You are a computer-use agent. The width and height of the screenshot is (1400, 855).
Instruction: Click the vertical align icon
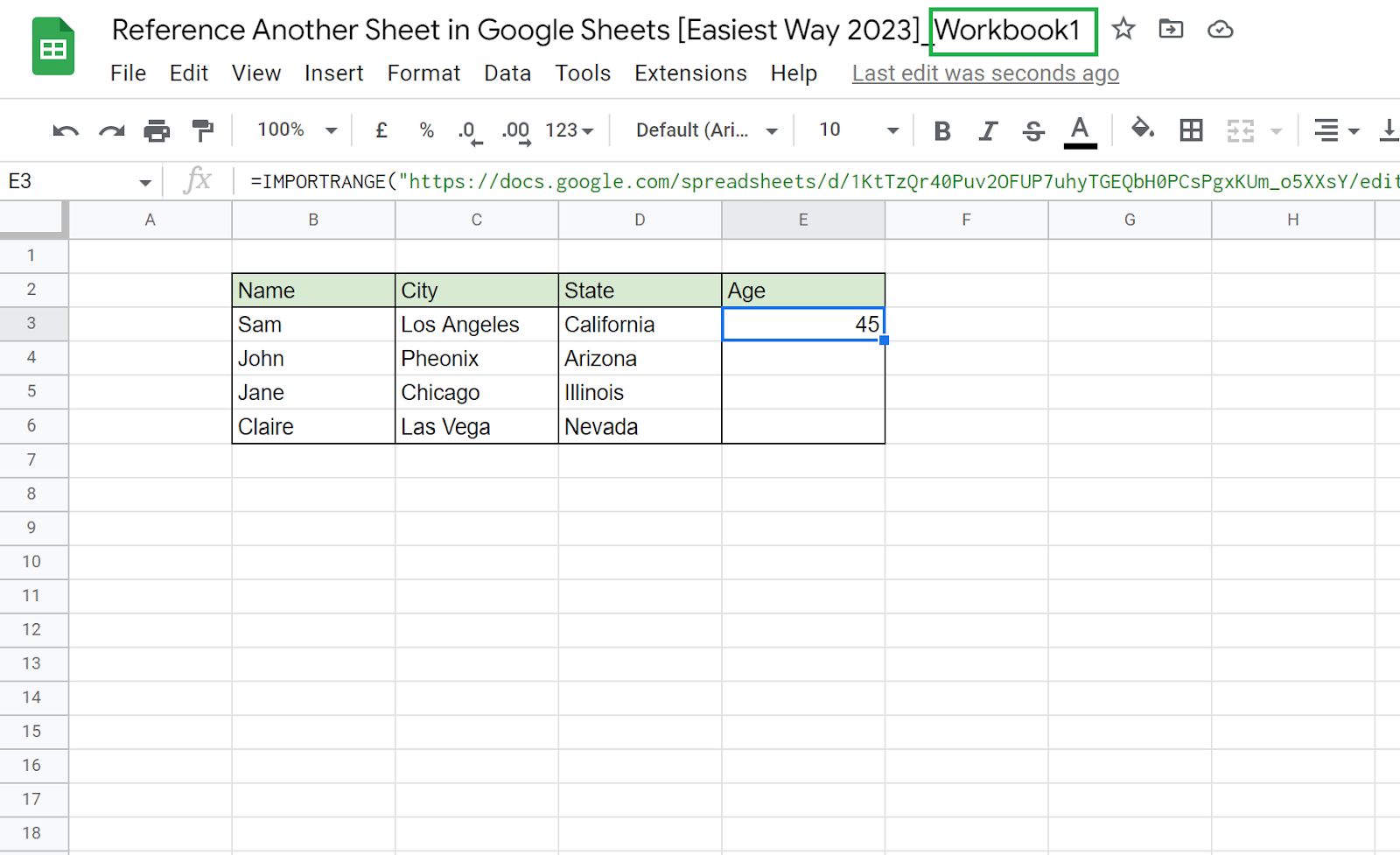[x=1389, y=130]
